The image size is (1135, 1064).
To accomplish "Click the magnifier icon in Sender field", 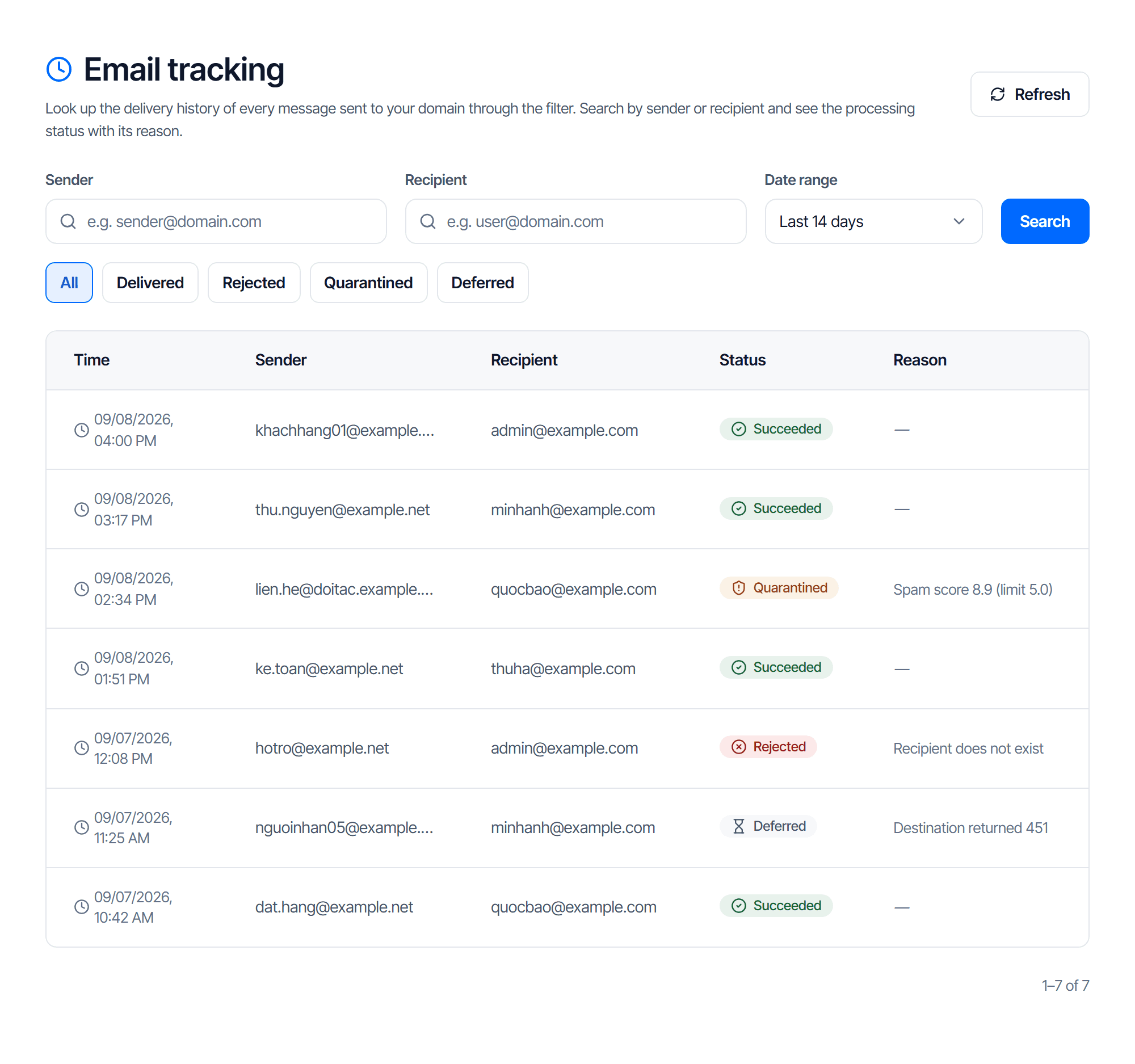I will (68, 221).
